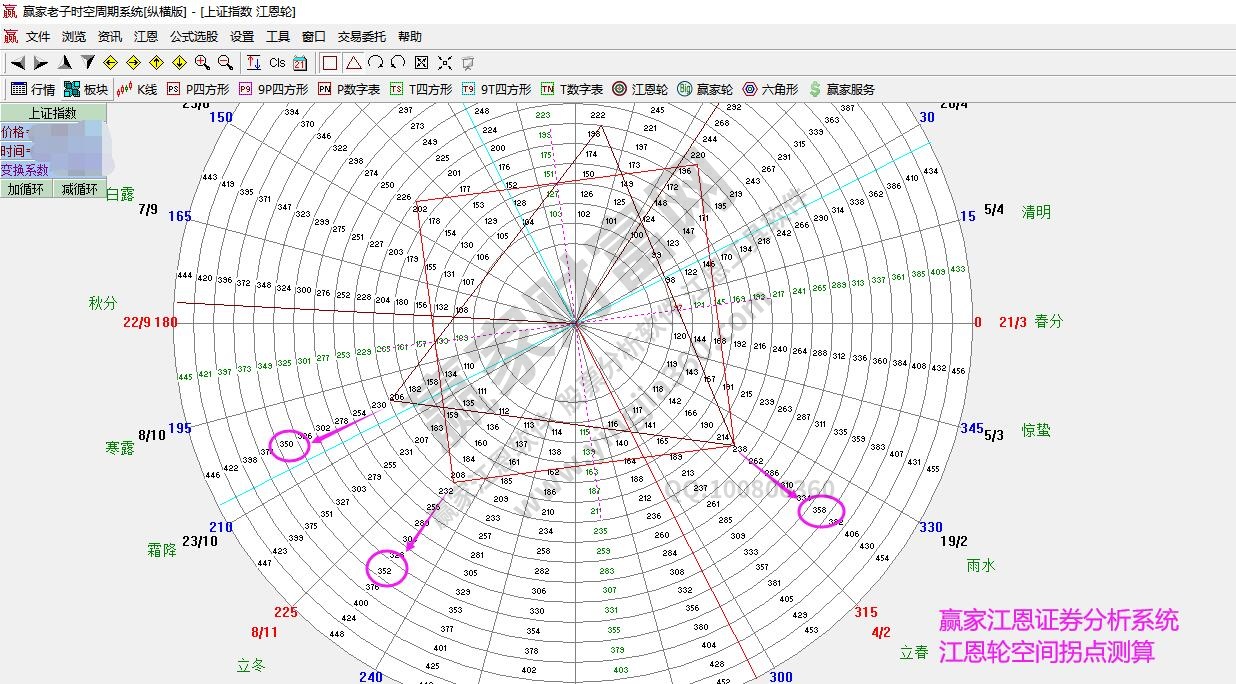The width and height of the screenshot is (1236, 684).
Task: Open the 文件 menu
Action: point(38,36)
